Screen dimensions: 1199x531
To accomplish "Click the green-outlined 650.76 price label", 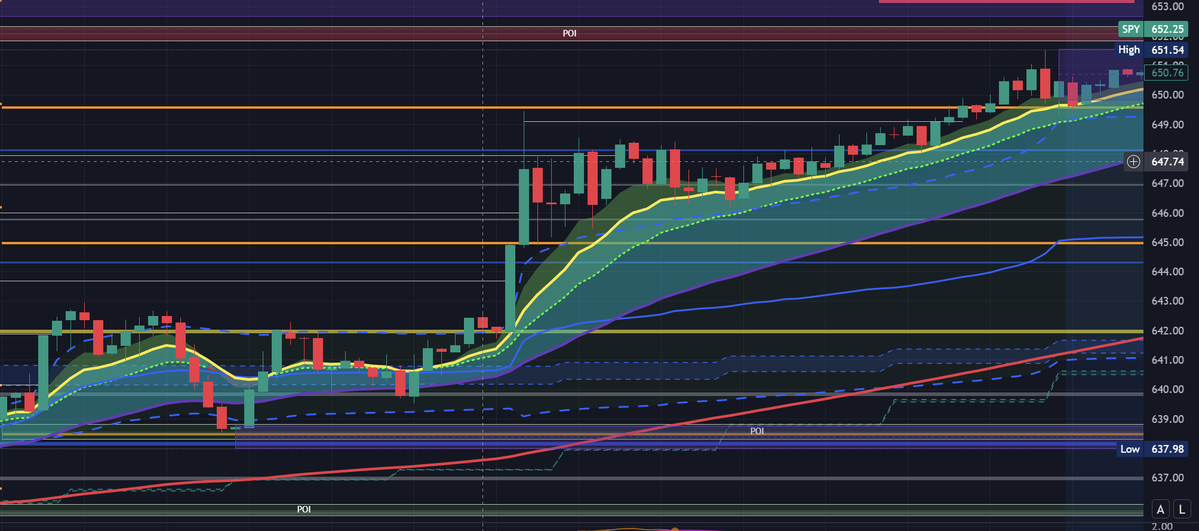I will click(x=1168, y=73).
